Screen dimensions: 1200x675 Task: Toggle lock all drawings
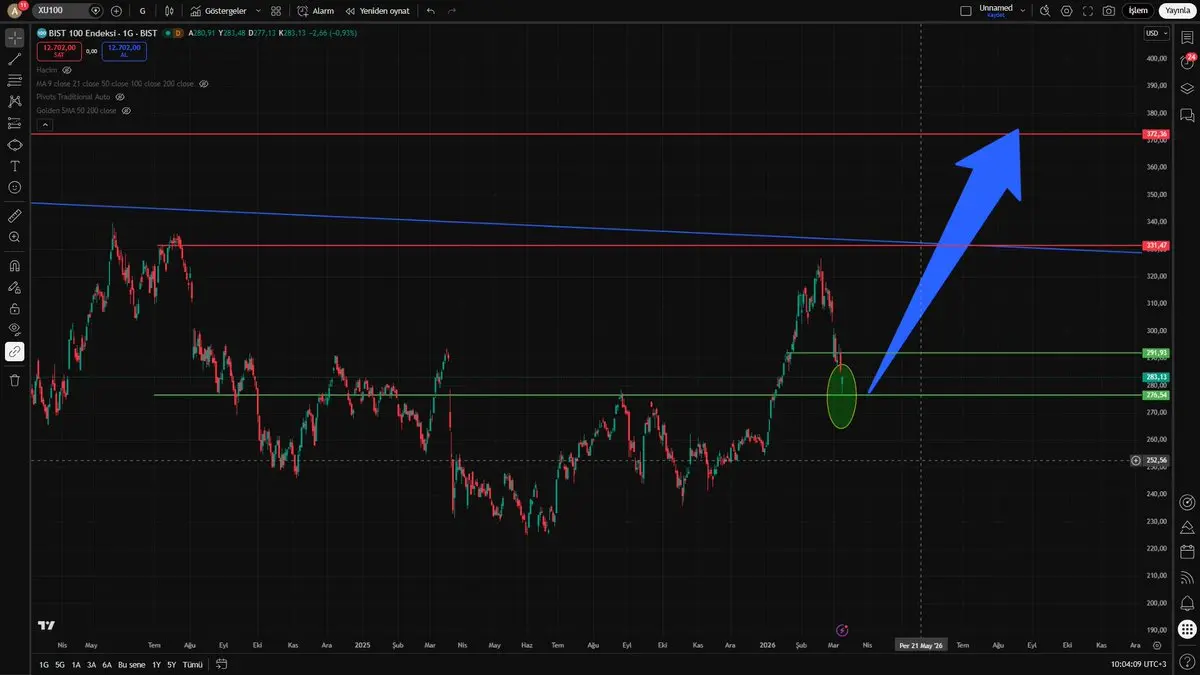[x=15, y=308]
